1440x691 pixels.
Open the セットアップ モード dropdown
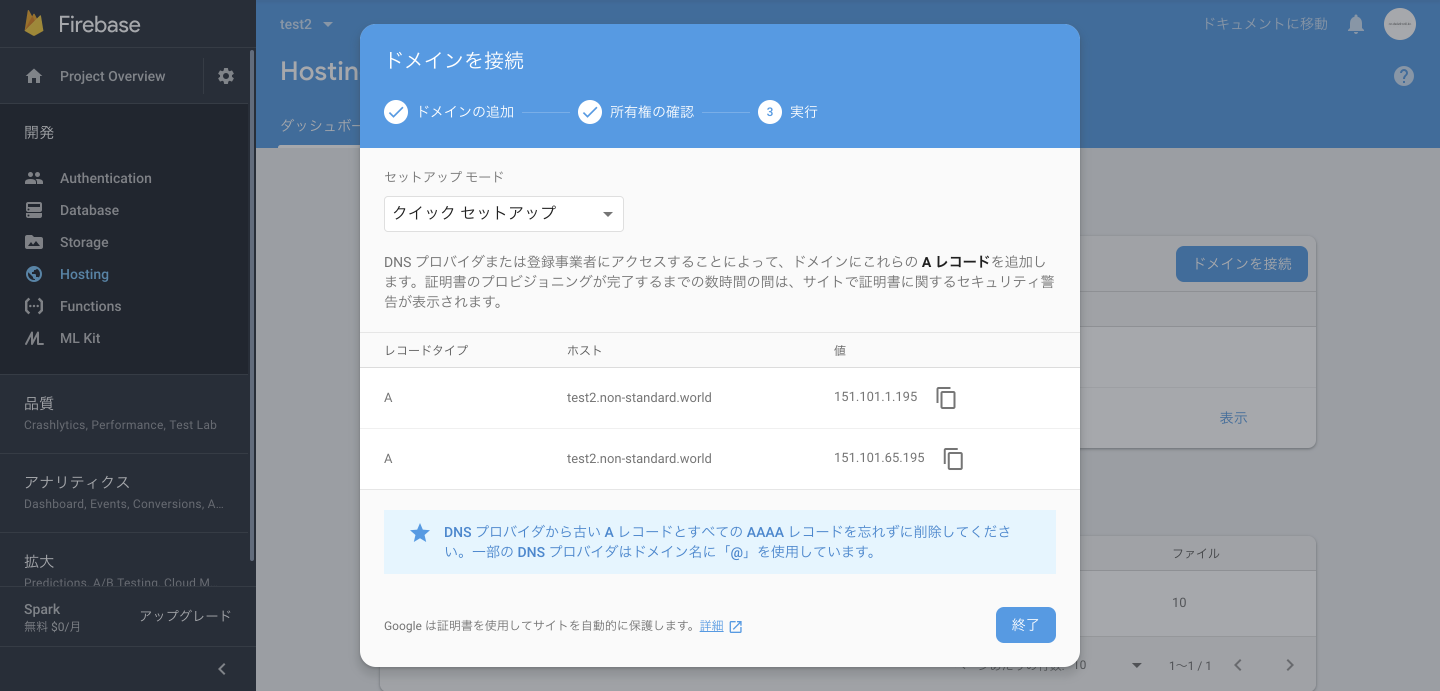pyautogui.click(x=504, y=214)
